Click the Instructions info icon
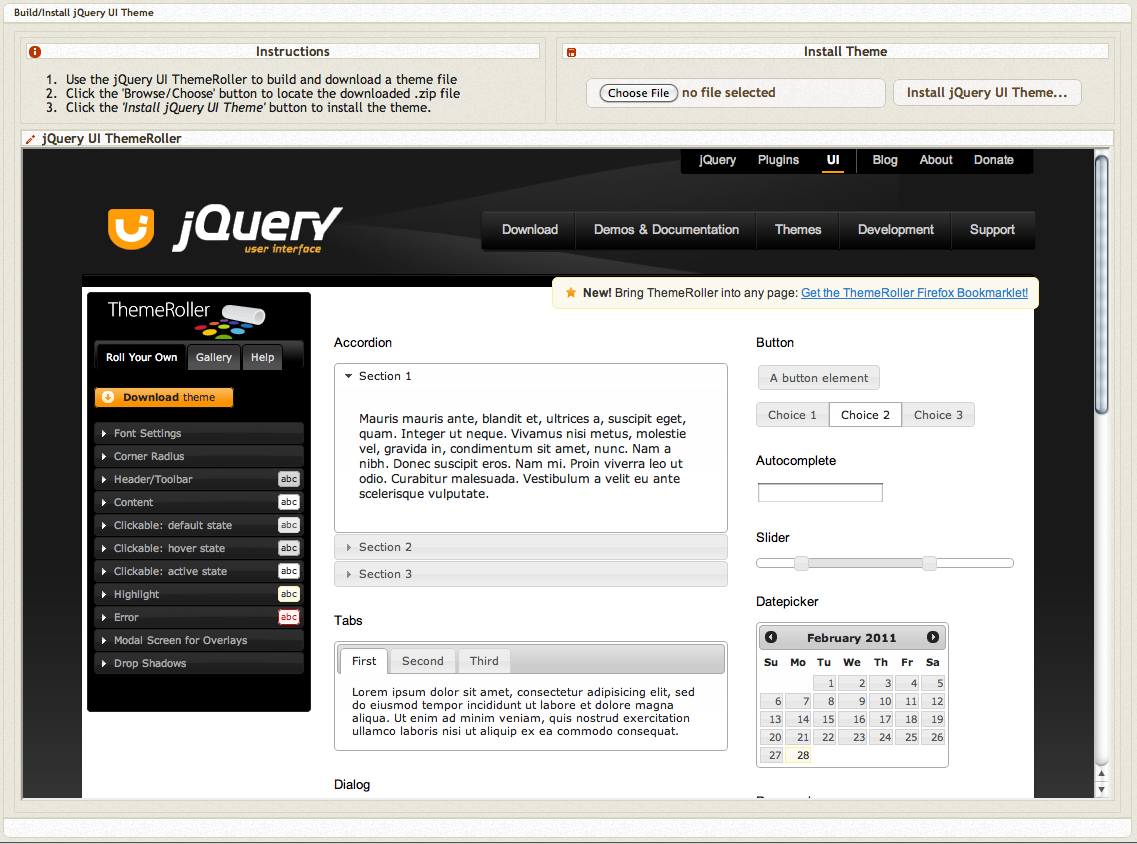This screenshot has height=844, width=1137. (x=35, y=51)
